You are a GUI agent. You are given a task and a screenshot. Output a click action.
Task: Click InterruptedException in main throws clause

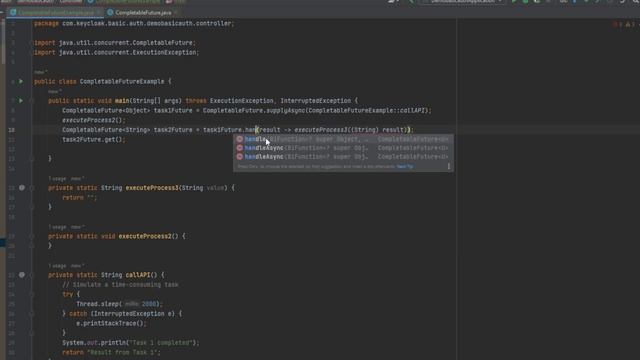[316, 100]
